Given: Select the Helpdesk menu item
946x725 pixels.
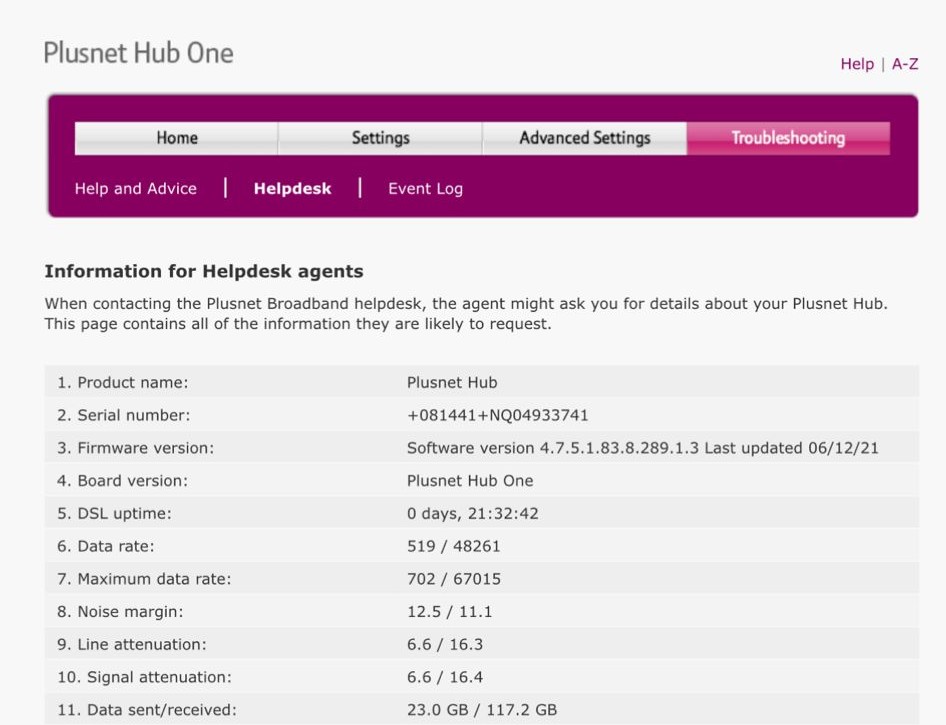Looking at the screenshot, I should [291, 188].
